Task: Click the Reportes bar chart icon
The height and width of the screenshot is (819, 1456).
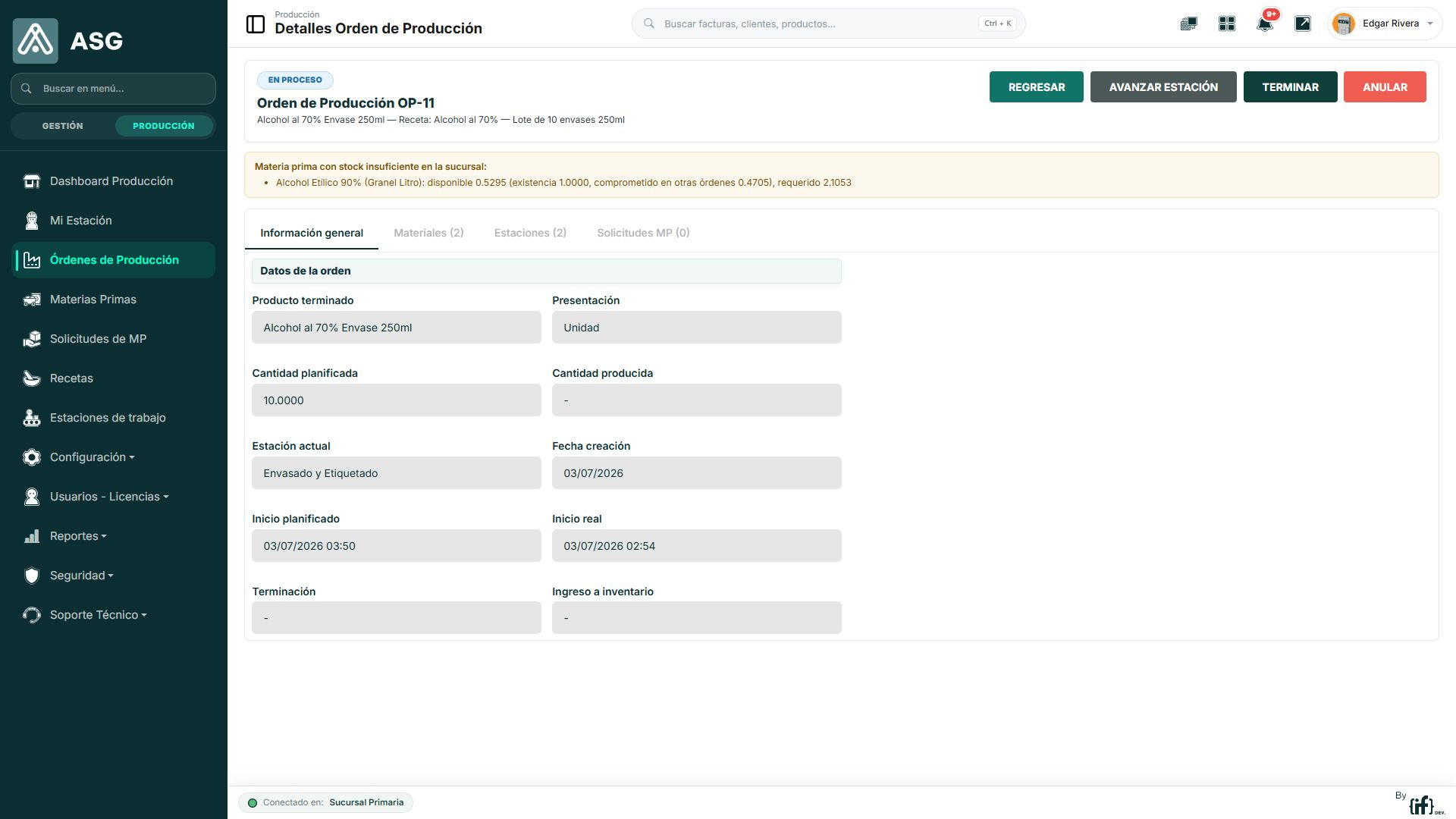Action: (x=32, y=536)
